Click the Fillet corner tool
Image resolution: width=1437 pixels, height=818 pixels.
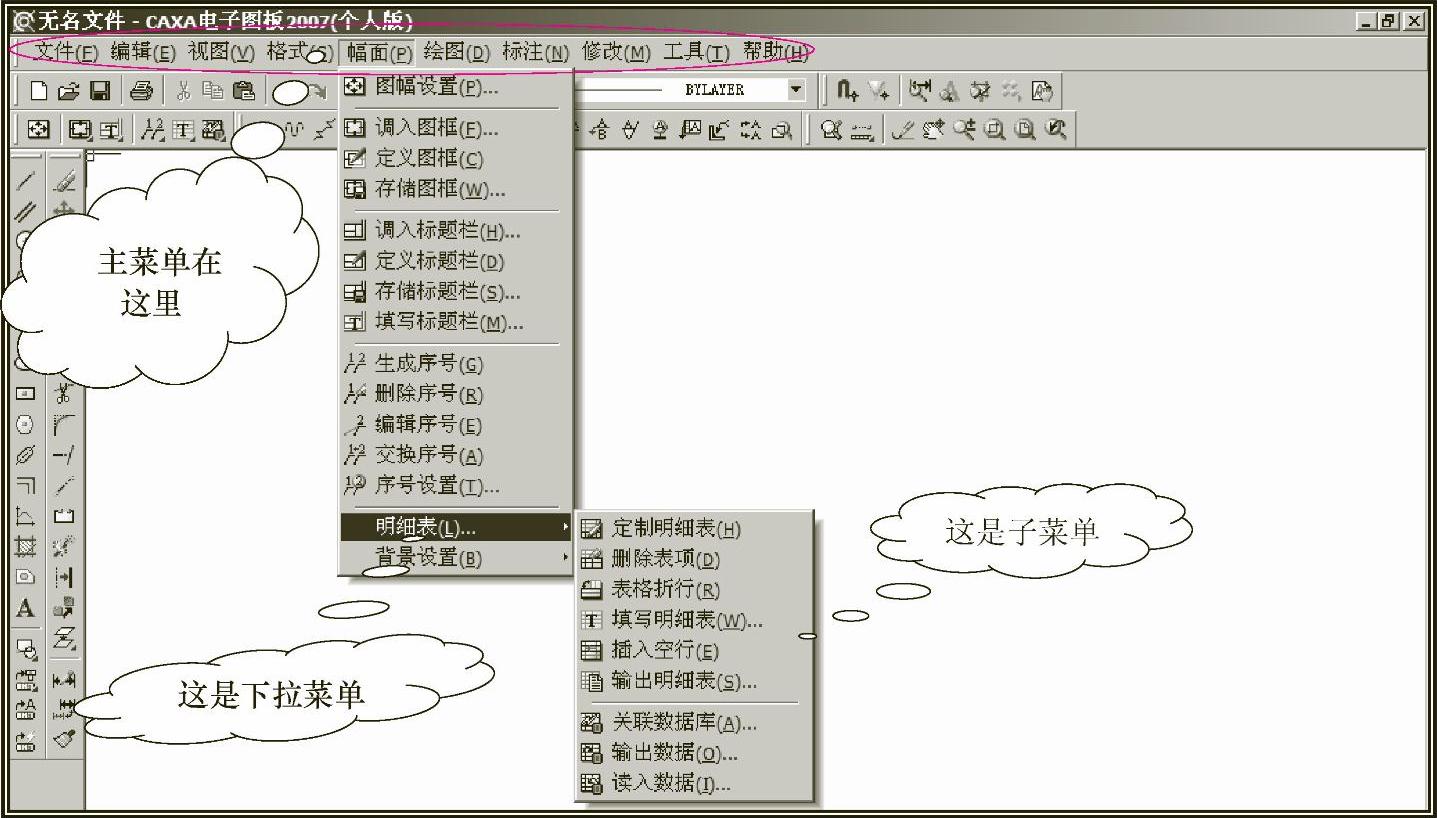(x=64, y=425)
